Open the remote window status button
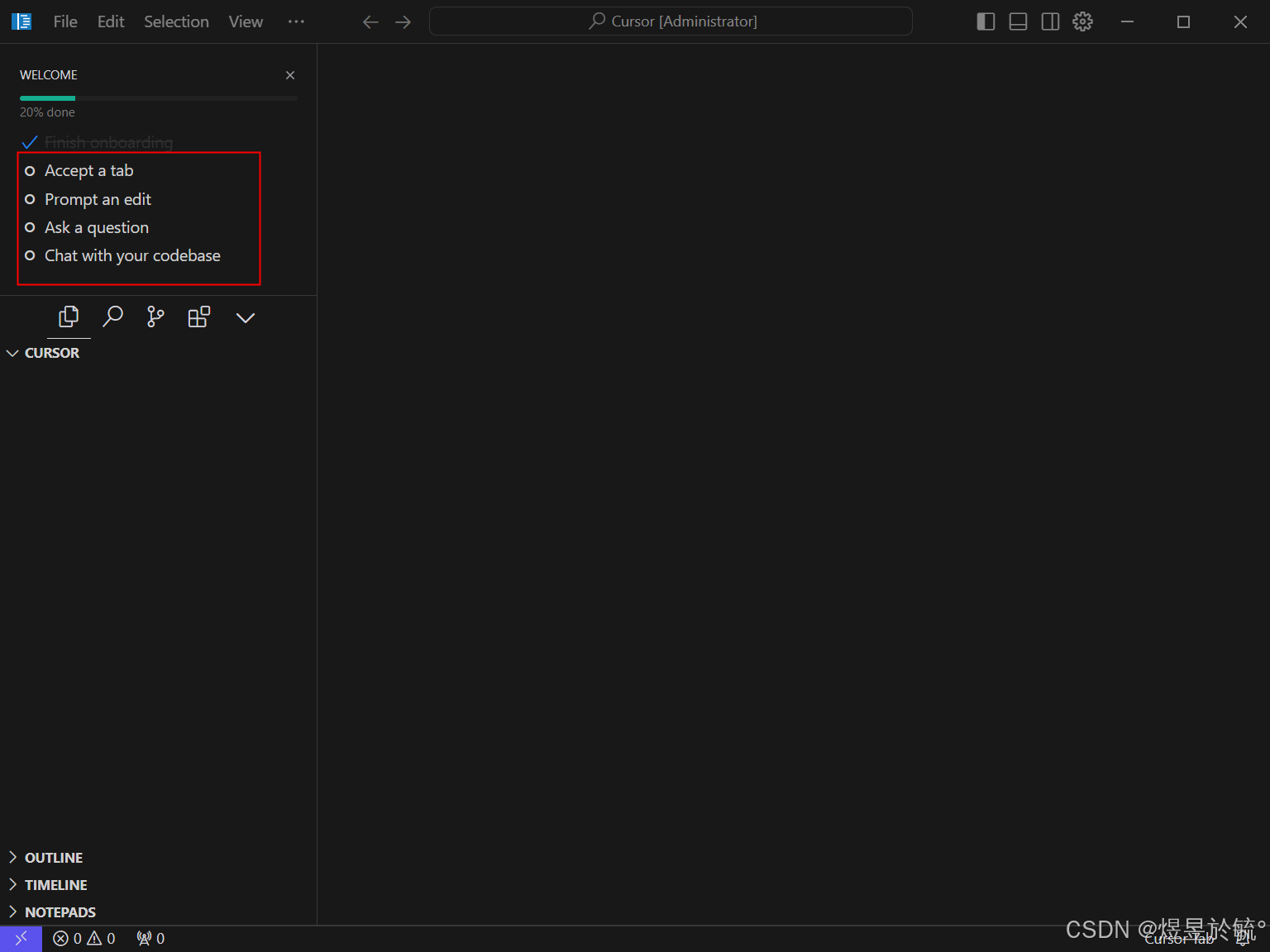The height and width of the screenshot is (952, 1270). 21,939
